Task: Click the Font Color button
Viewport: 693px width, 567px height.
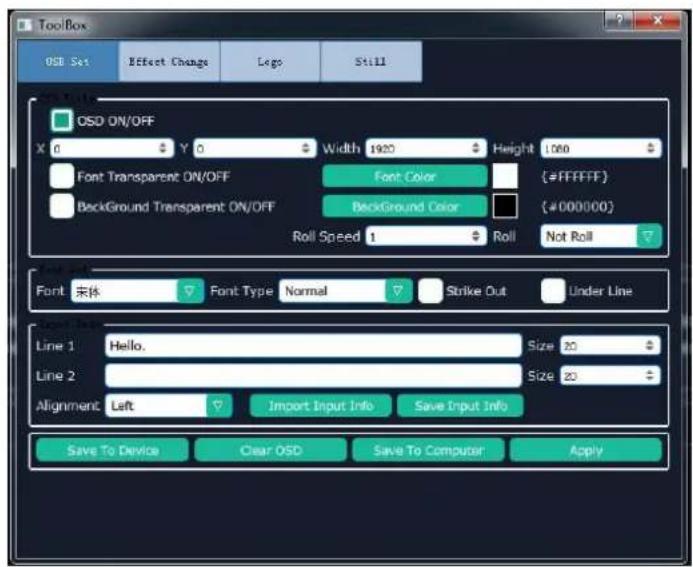Action: coord(405,177)
